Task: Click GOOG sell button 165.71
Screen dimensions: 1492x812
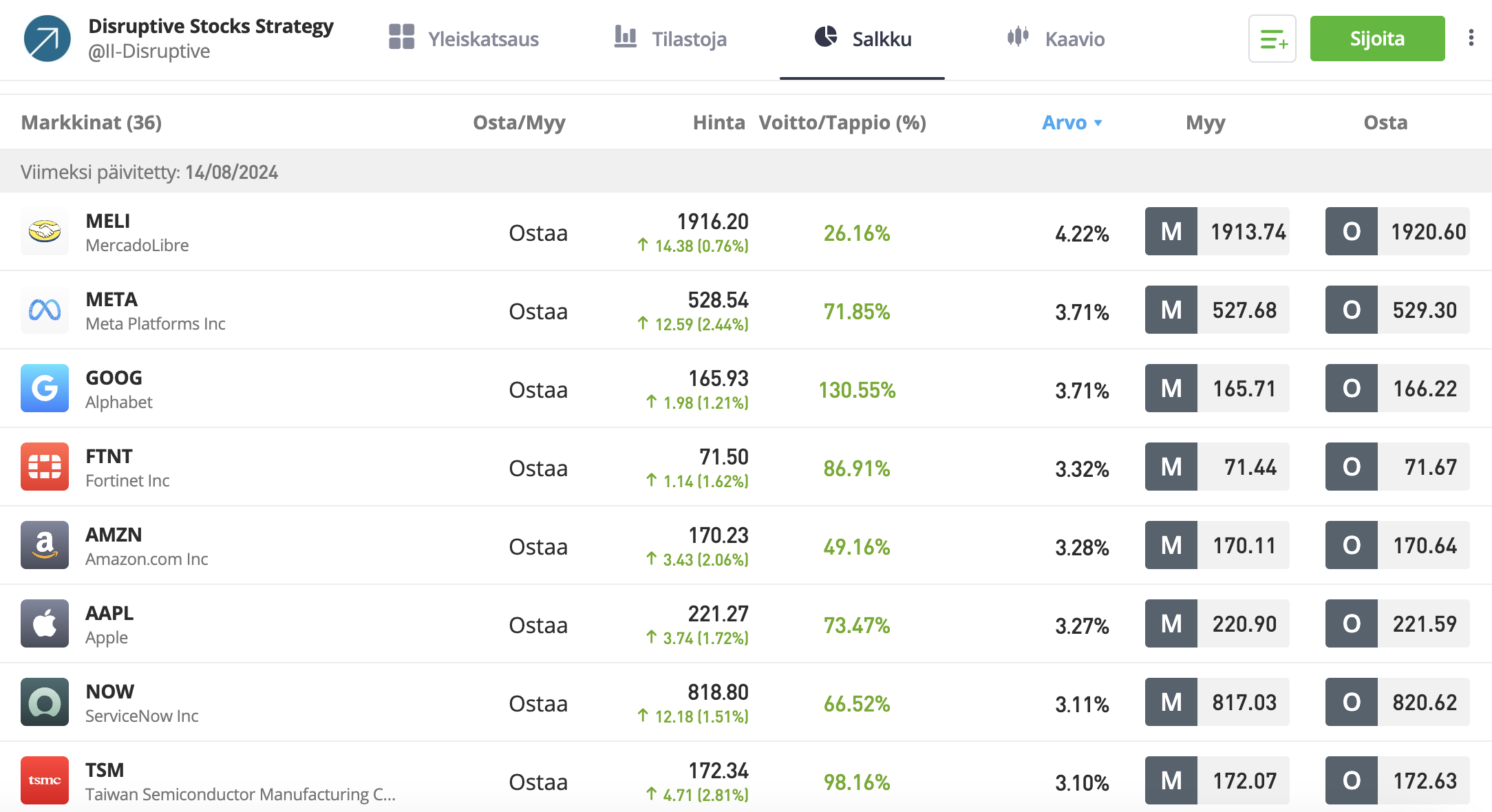Action: 1217,388
